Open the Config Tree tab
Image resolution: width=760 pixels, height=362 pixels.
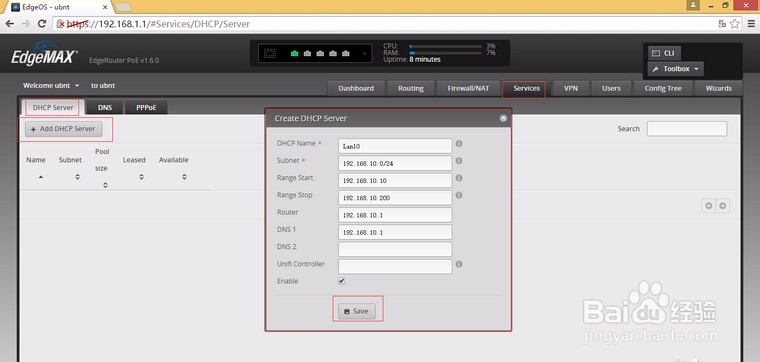point(663,88)
